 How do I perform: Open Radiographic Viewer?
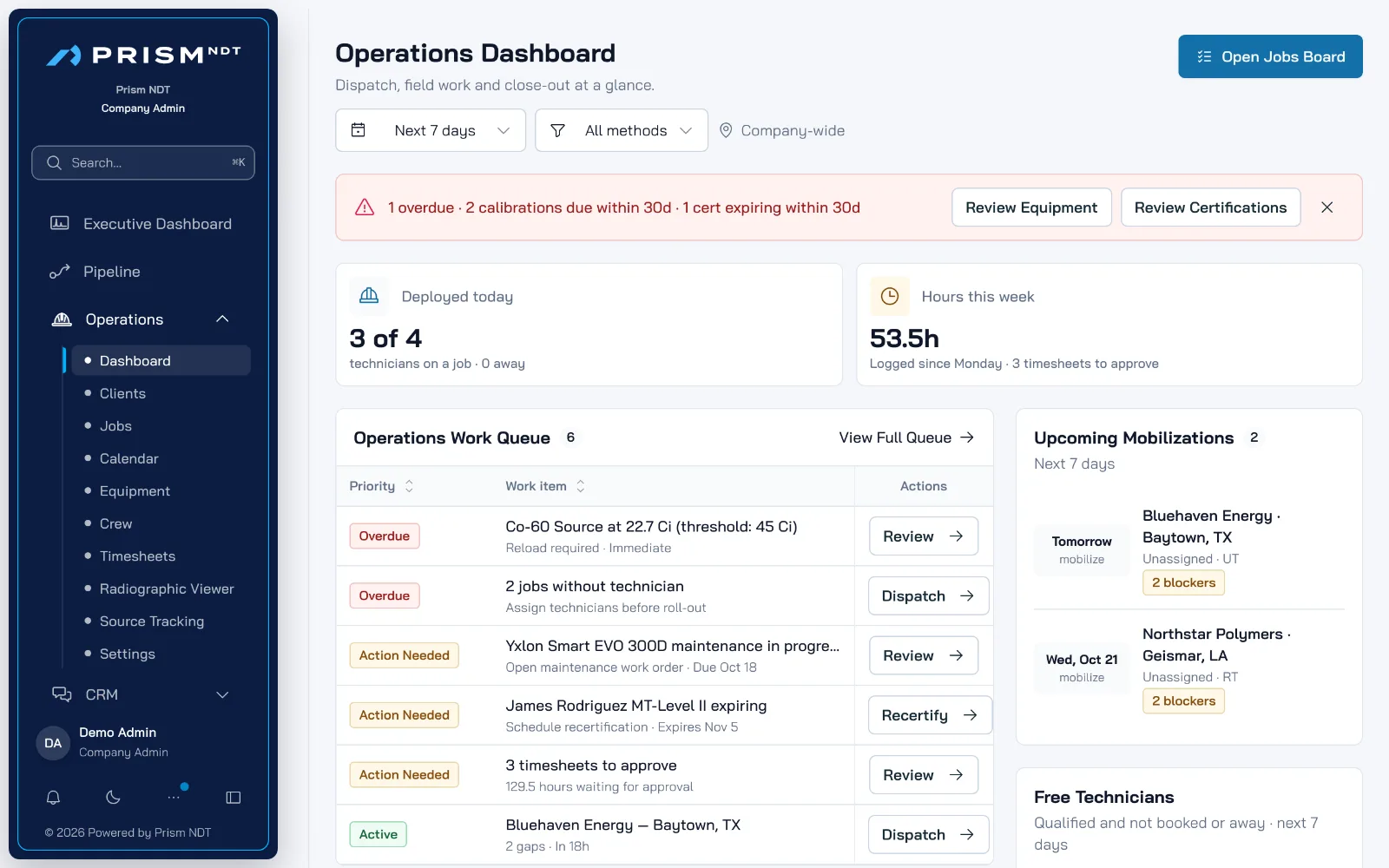pos(161,589)
